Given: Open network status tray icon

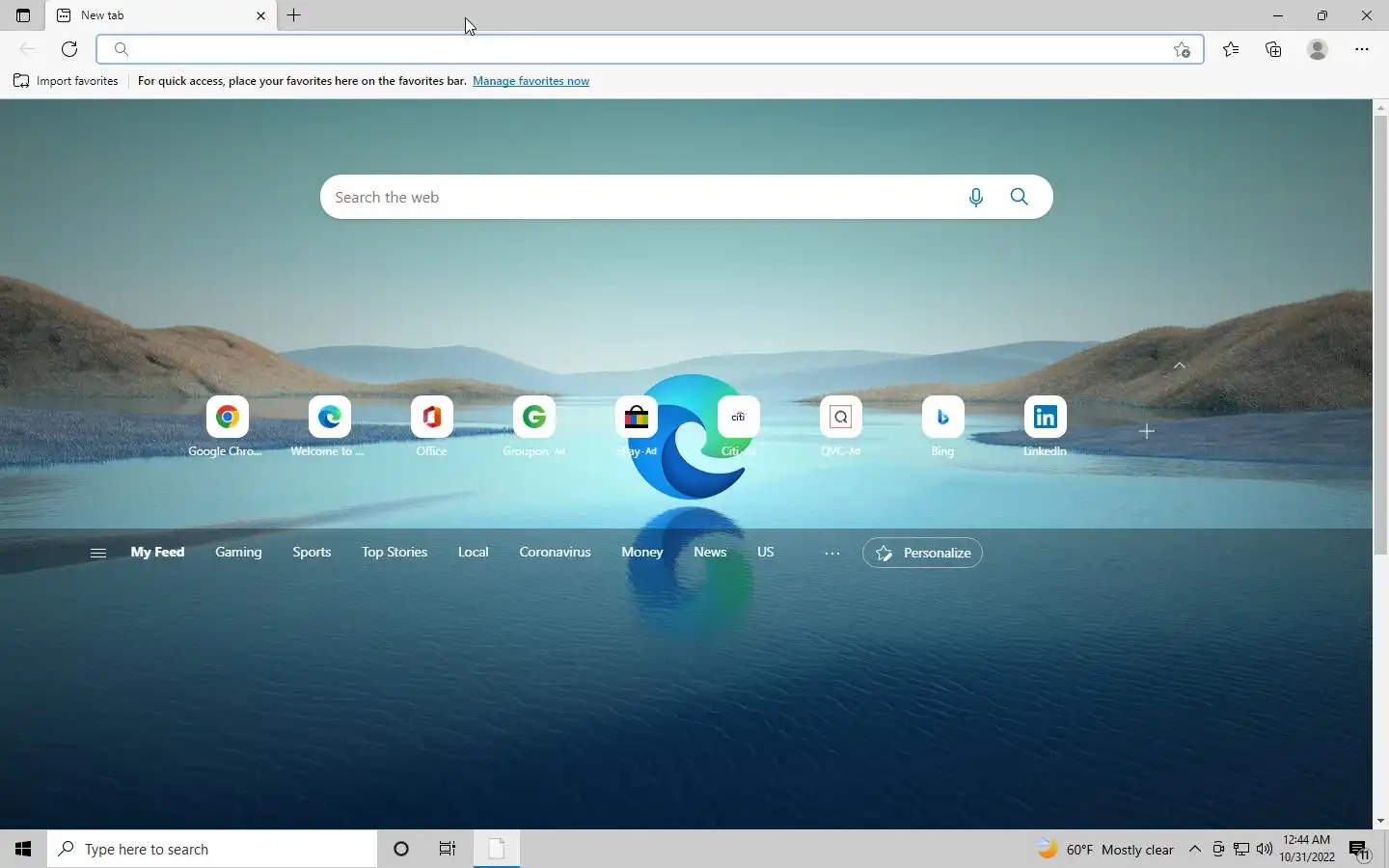Looking at the screenshot, I should click(1241, 849).
